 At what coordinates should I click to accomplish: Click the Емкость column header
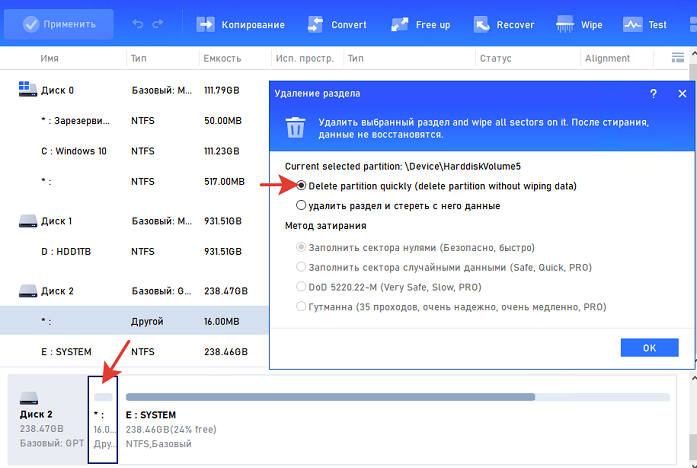pos(221,59)
